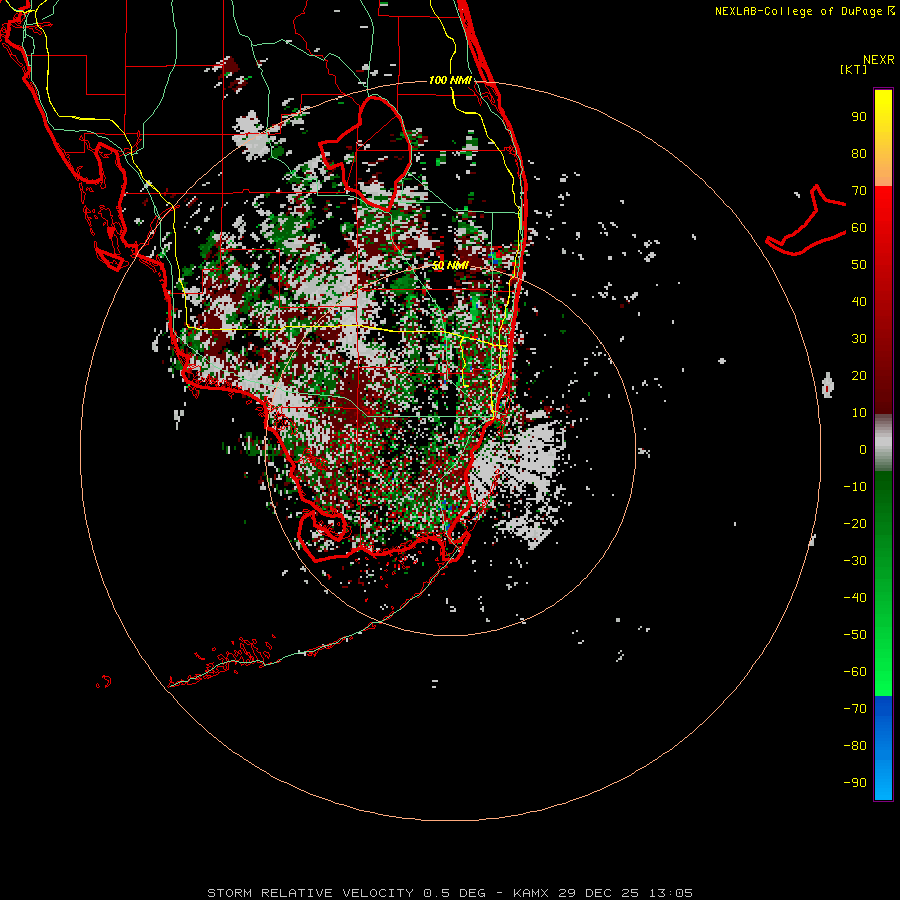Click the -90 value on the velocity scale
Viewport: 900px width, 900px height.
pos(855,783)
